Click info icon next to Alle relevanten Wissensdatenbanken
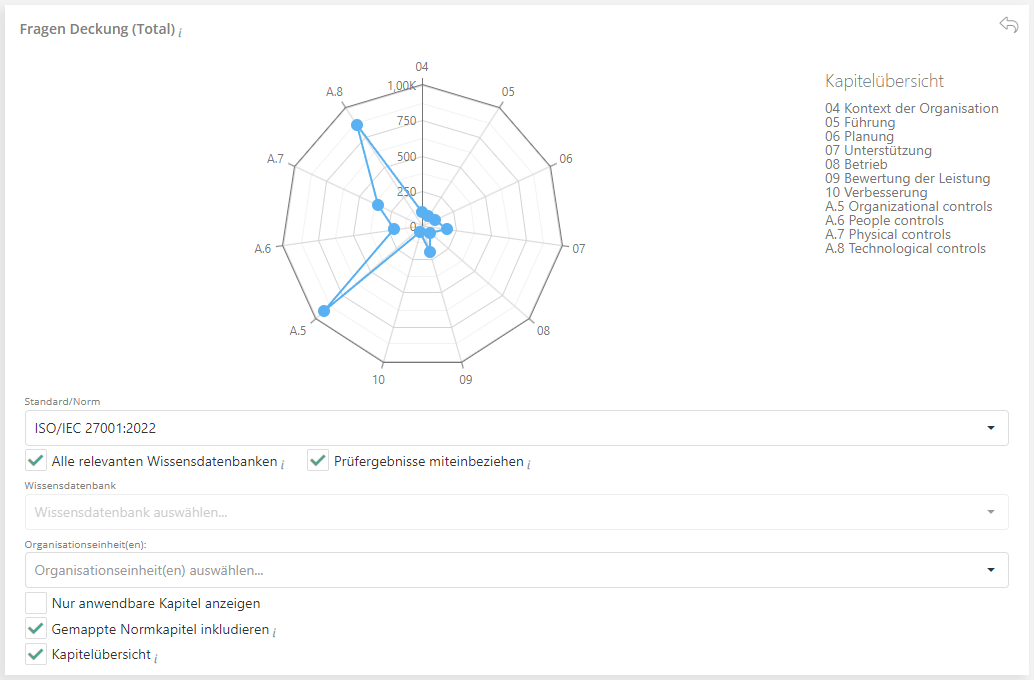 (284, 463)
